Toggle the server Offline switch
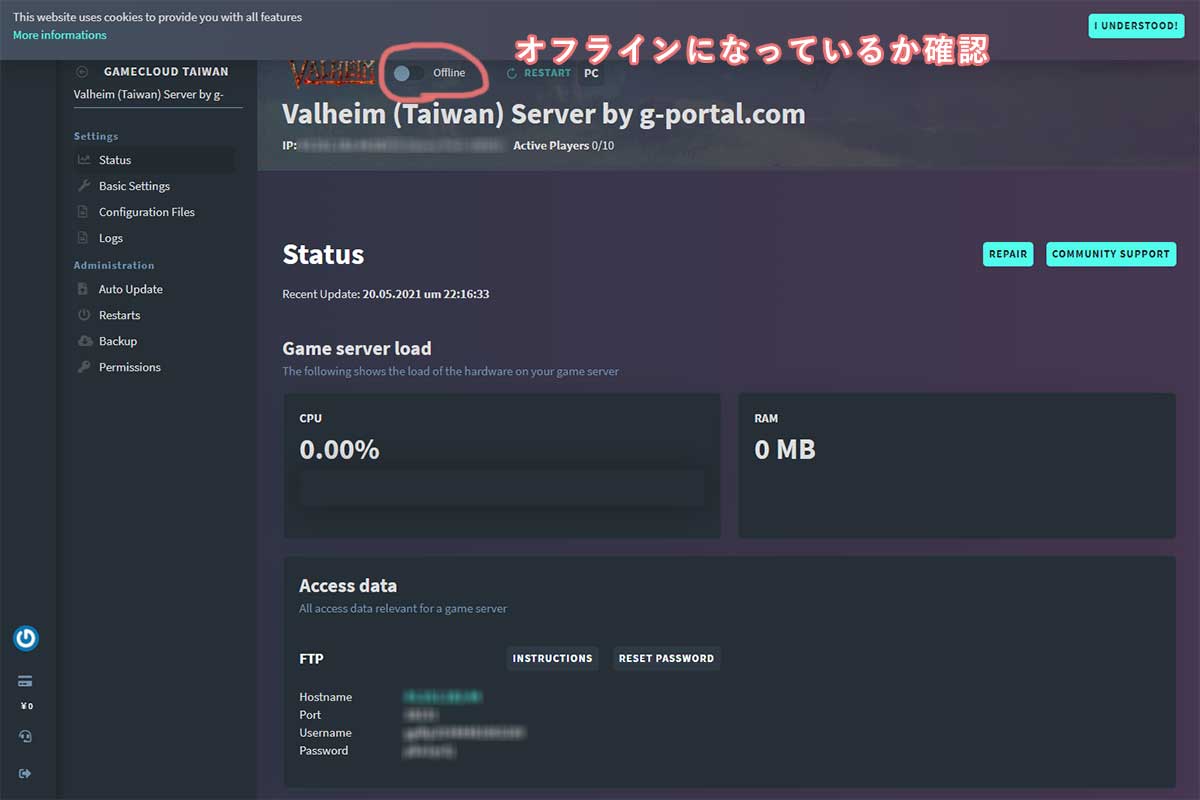Screen dimensions: 1200x800 click(409, 73)
